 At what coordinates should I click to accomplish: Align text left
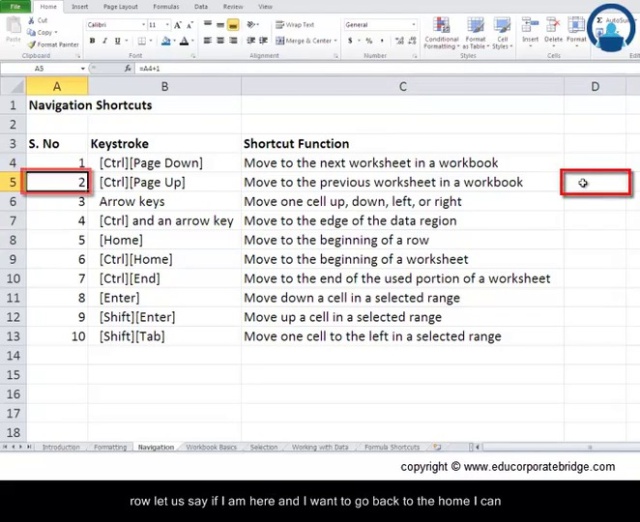pyautogui.click(x=208, y=40)
